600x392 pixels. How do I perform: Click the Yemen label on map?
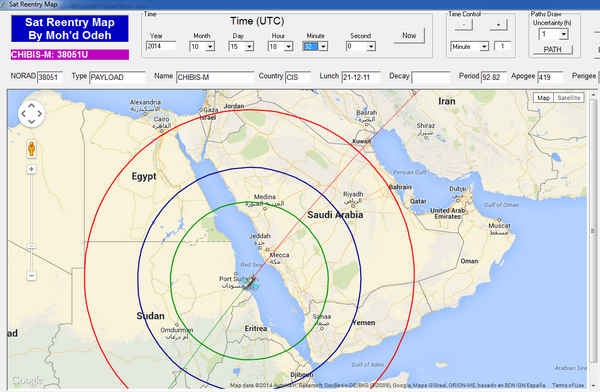(364, 322)
